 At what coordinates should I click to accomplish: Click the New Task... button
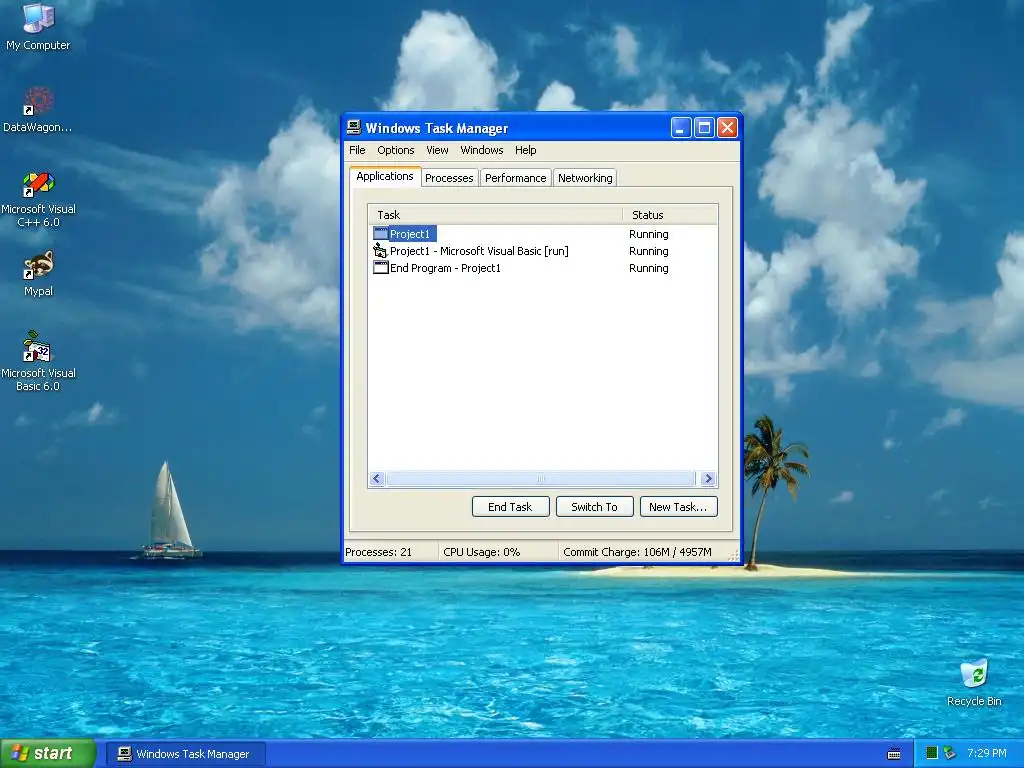coord(679,507)
